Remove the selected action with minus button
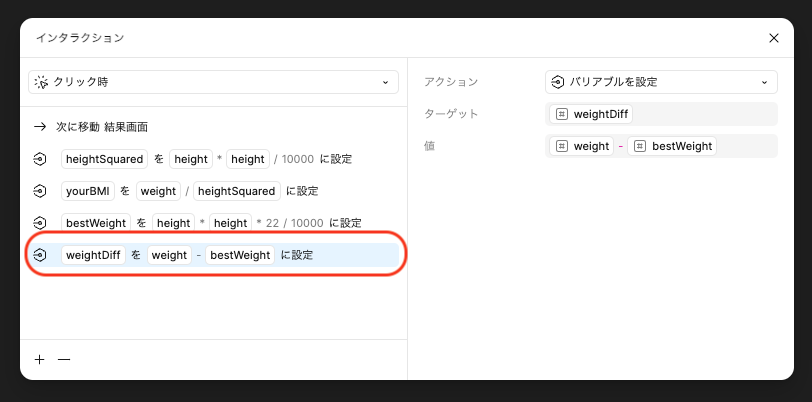Viewport: 812px width, 402px height. click(64, 360)
